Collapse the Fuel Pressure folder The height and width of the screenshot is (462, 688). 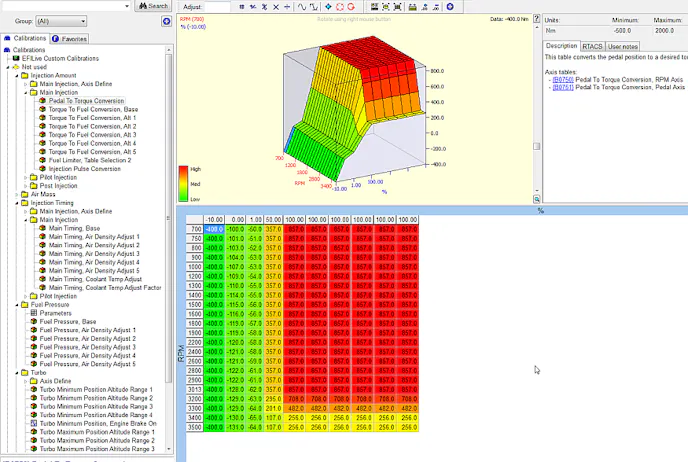click(17, 304)
